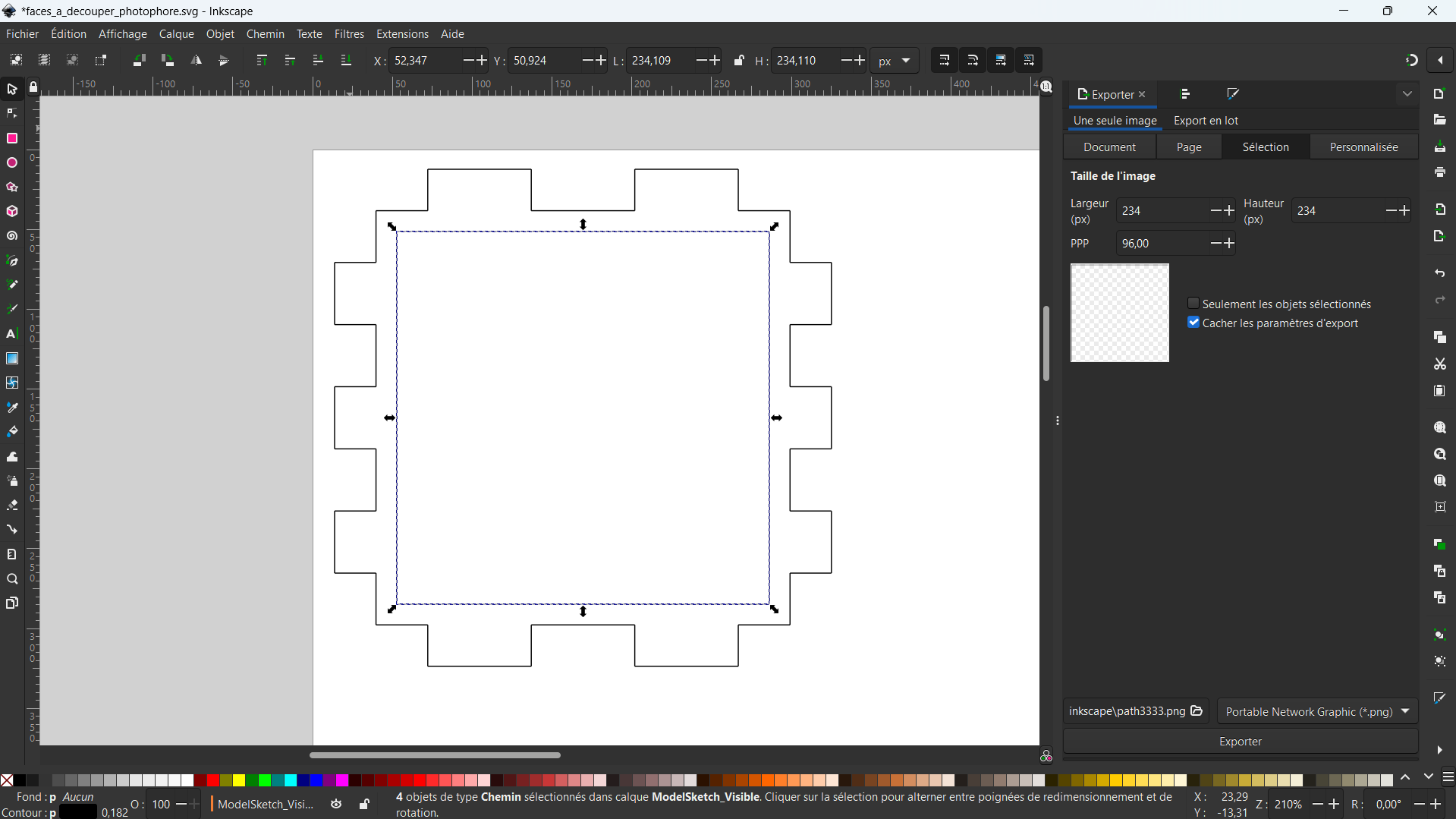Activate the Text tool
This screenshot has height=819, width=1456.
coord(12,334)
